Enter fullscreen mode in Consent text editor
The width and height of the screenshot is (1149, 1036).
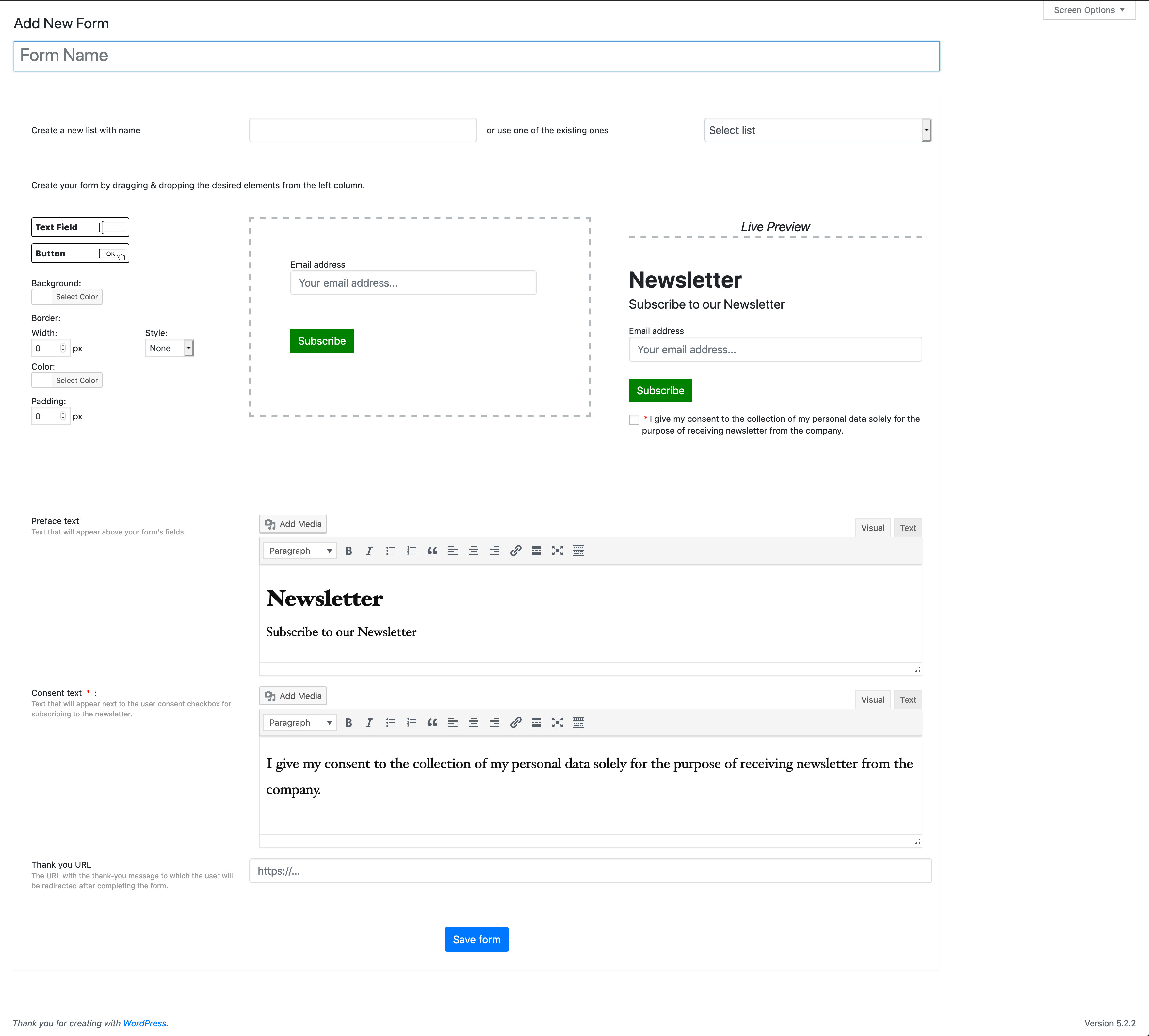[558, 722]
